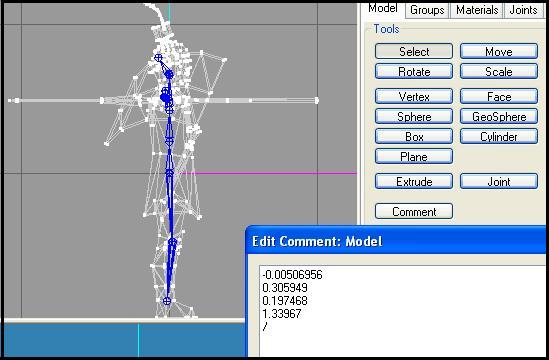Create a Sphere primitive
This screenshot has width=549, height=360.
[x=414, y=116]
